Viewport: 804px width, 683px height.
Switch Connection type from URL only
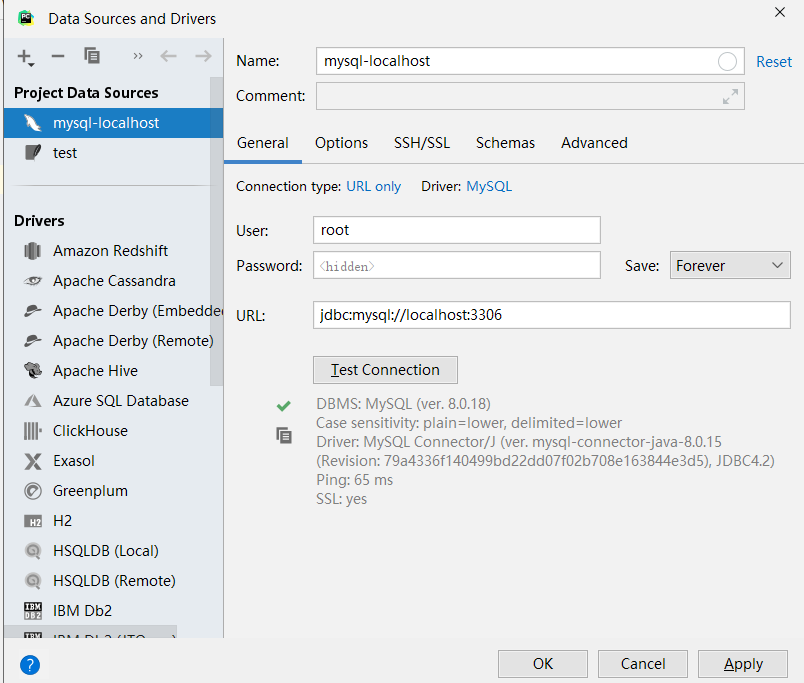373,186
